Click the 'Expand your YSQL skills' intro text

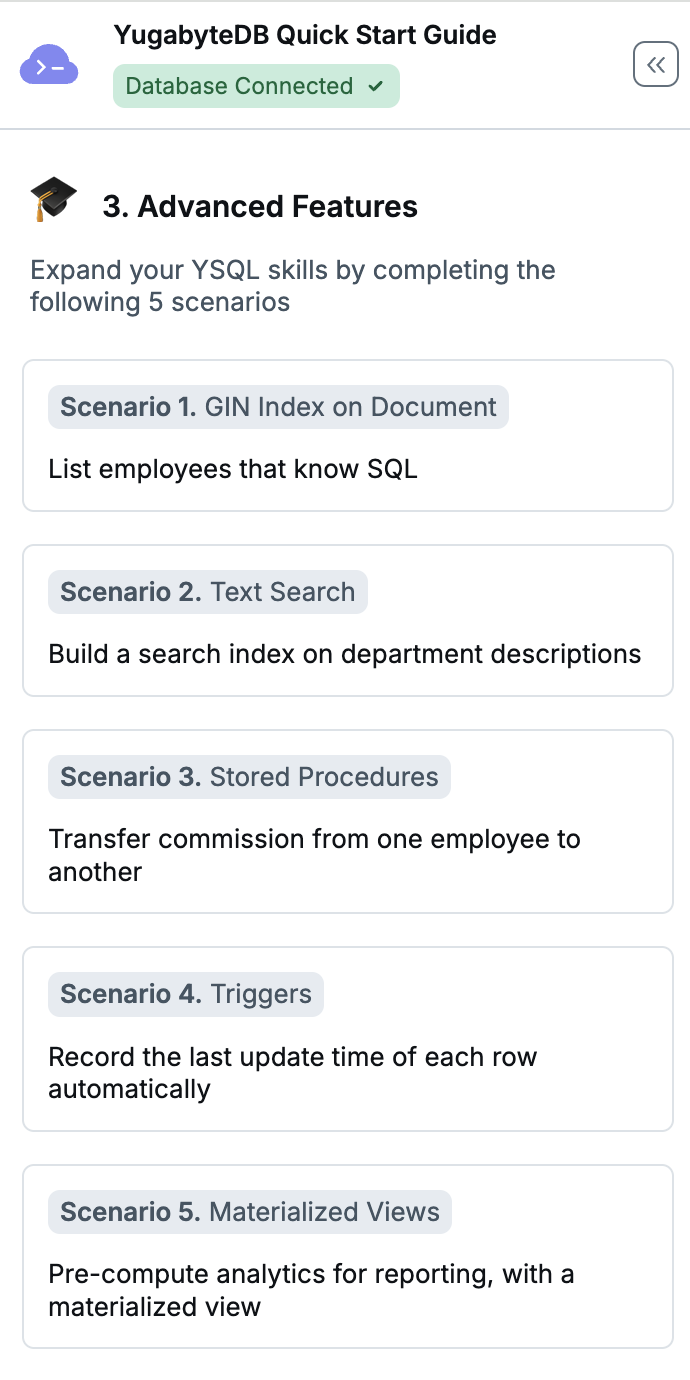(x=293, y=286)
